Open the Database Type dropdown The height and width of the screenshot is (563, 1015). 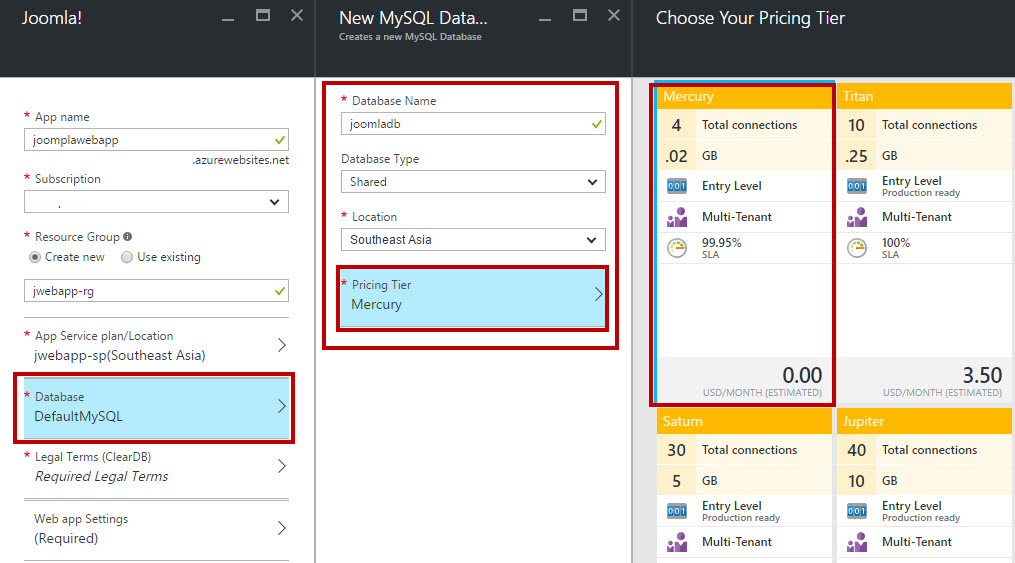[x=473, y=182]
